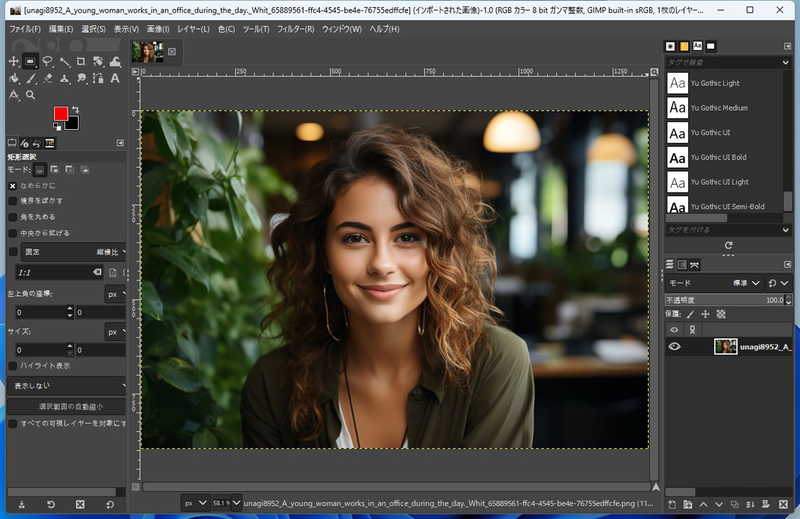Choose the Crop tool
The image size is (800, 519).
[x=80, y=62]
